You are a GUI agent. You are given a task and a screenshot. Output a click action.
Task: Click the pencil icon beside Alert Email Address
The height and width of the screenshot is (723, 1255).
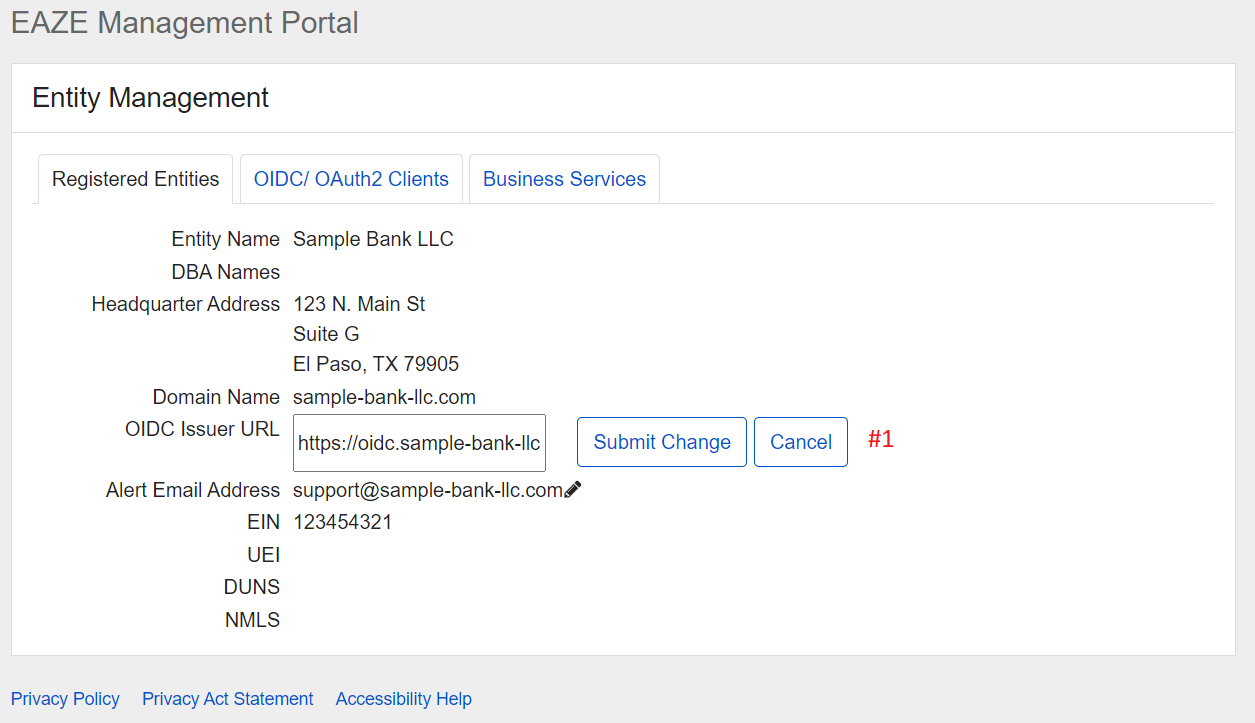coord(573,490)
